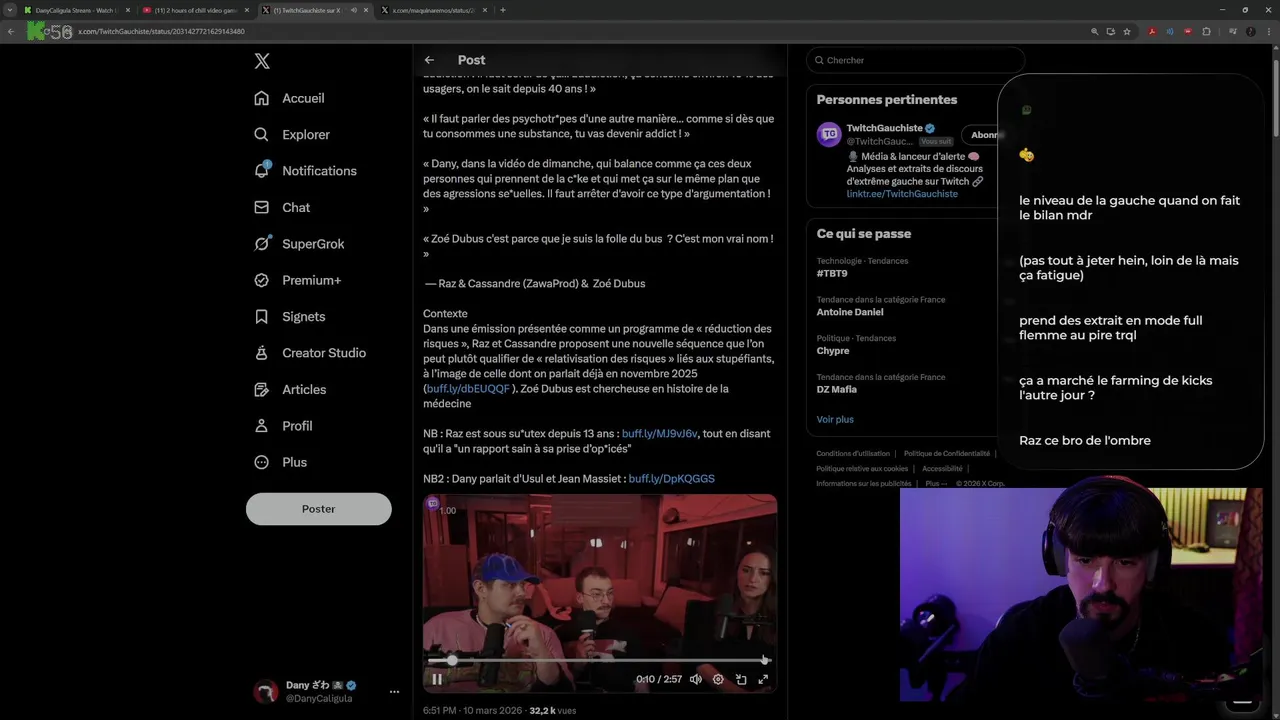Open SuperGrok in sidebar

pyautogui.click(x=299, y=244)
